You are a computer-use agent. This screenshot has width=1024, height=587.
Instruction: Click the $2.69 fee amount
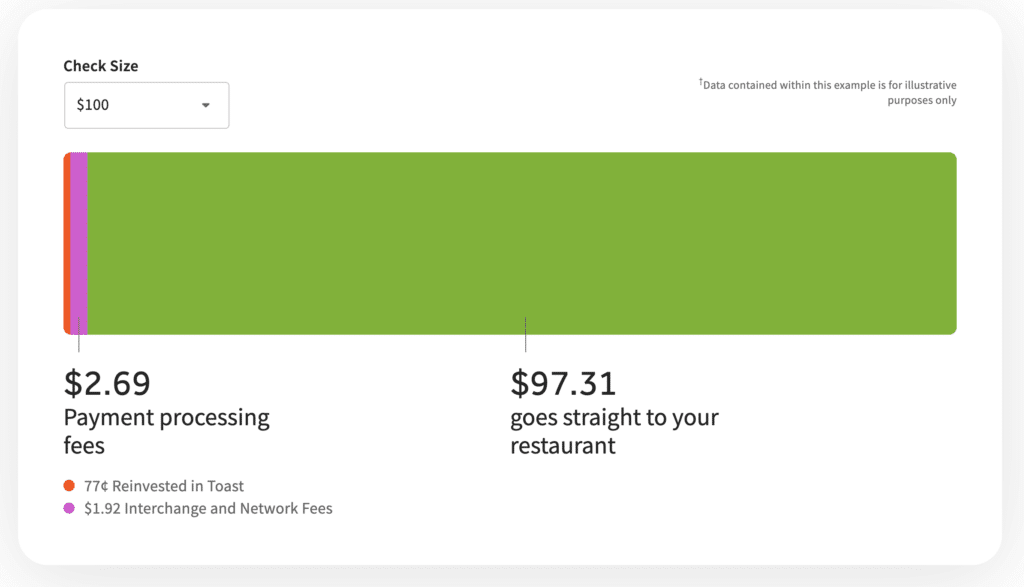107,383
